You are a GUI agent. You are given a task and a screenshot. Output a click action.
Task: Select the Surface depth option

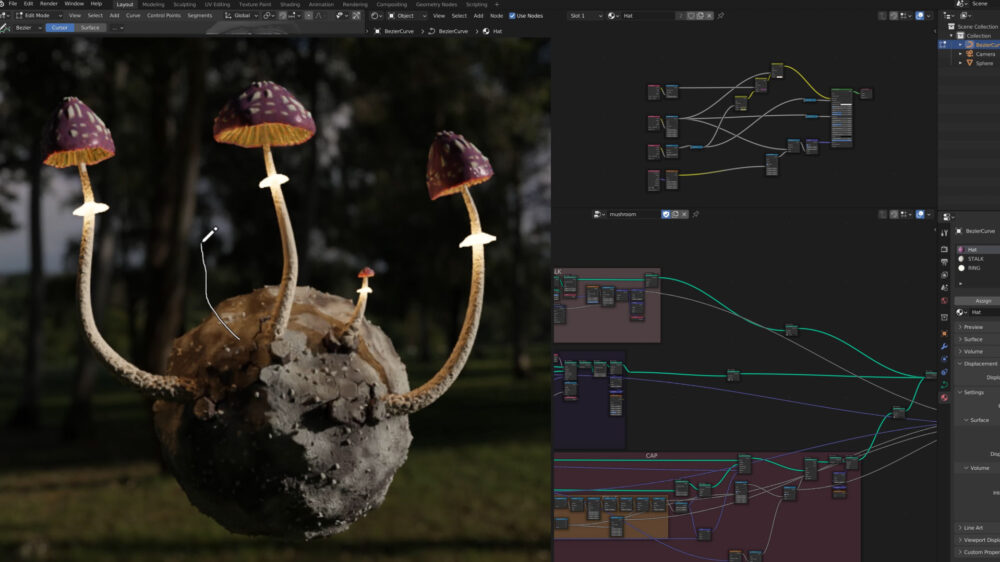[89, 27]
